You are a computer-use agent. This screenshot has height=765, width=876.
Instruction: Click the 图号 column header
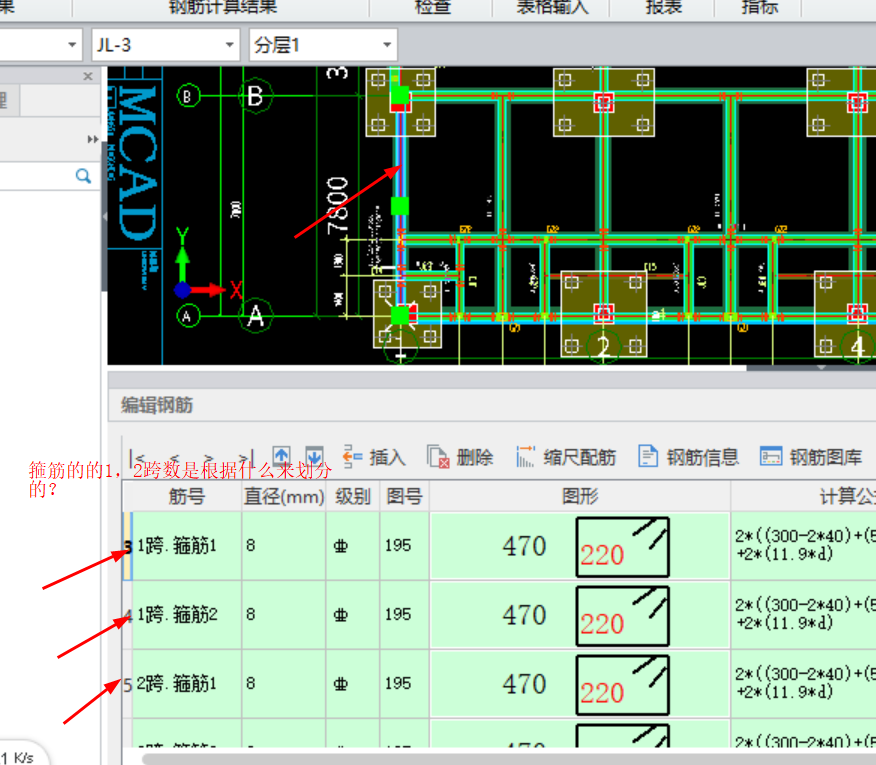coord(405,496)
